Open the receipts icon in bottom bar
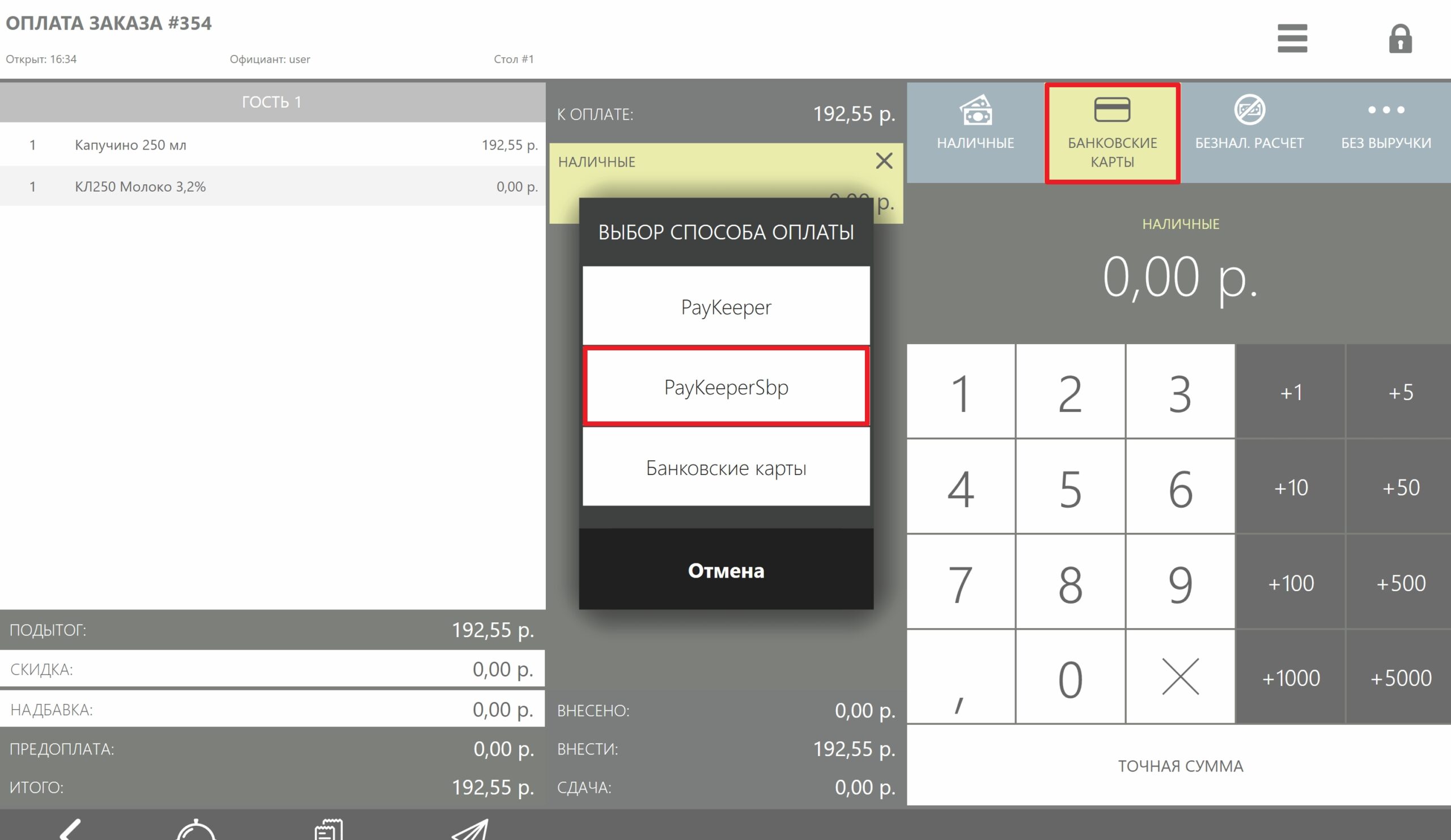This screenshot has height=840, width=1451. click(329, 830)
